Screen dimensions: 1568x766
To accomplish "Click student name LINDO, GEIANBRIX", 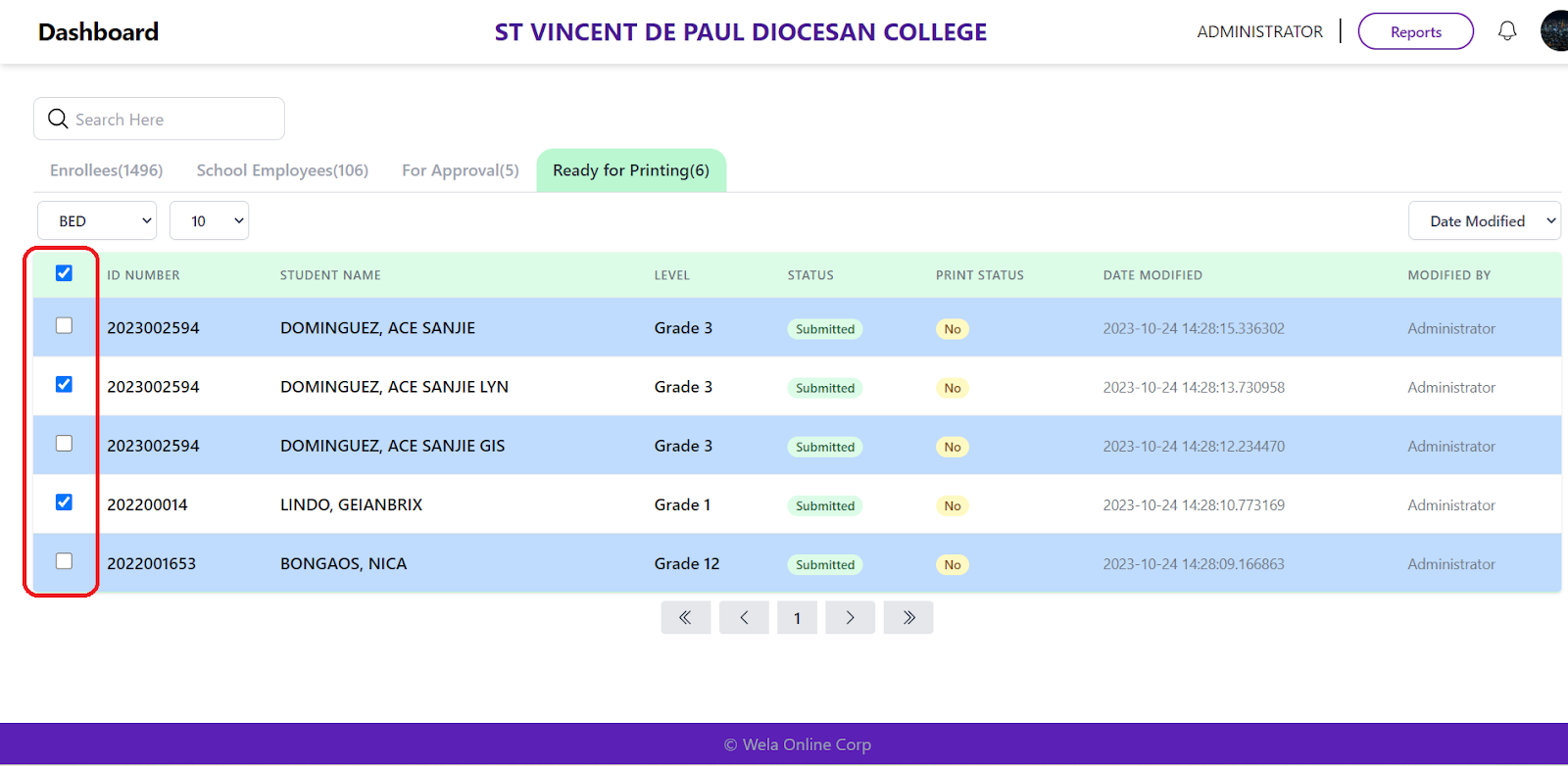I will (x=351, y=504).
